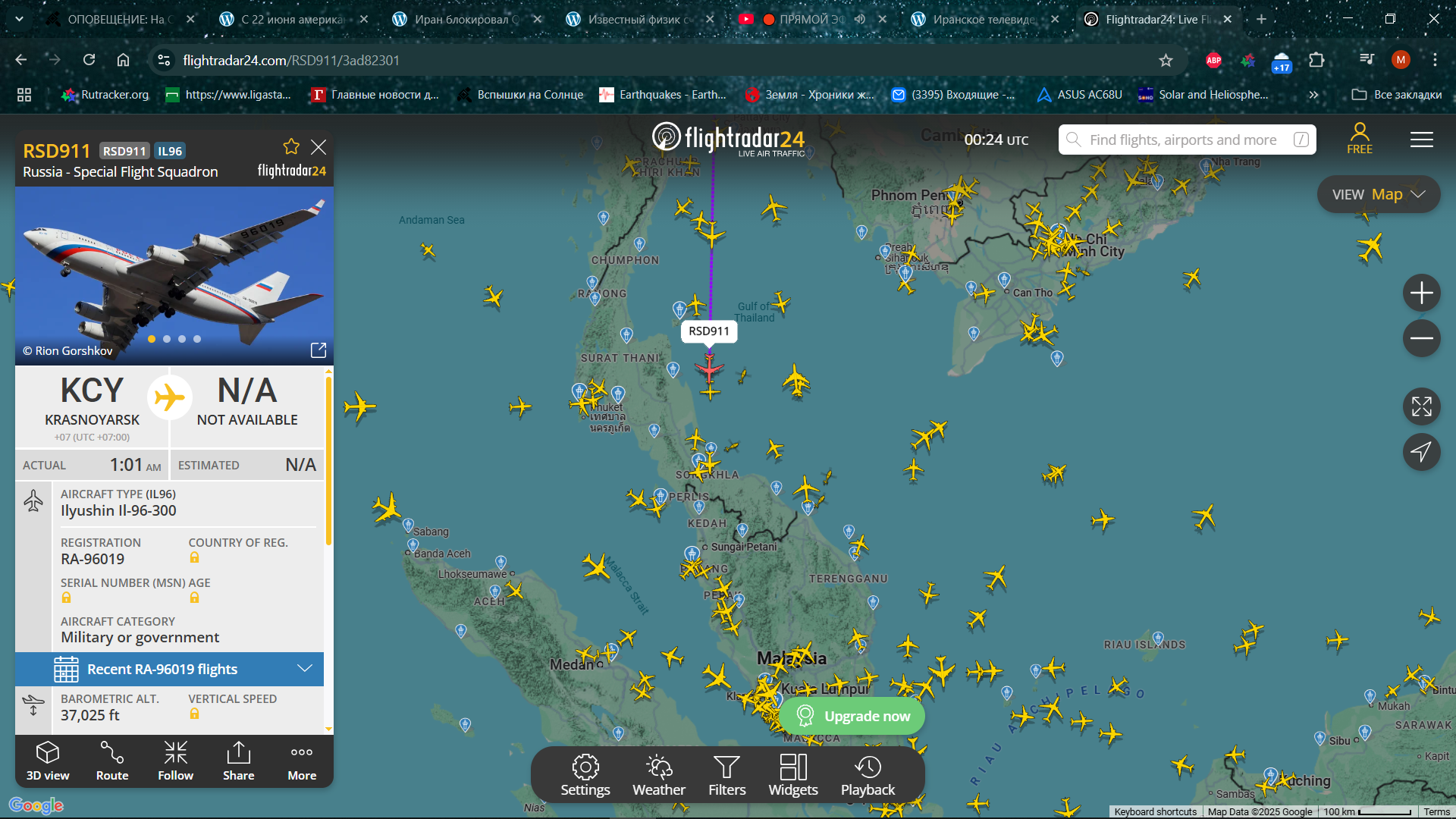Click the Upgrade now button
The width and height of the screenshot is (1456, 819).
tap(852, 716)
